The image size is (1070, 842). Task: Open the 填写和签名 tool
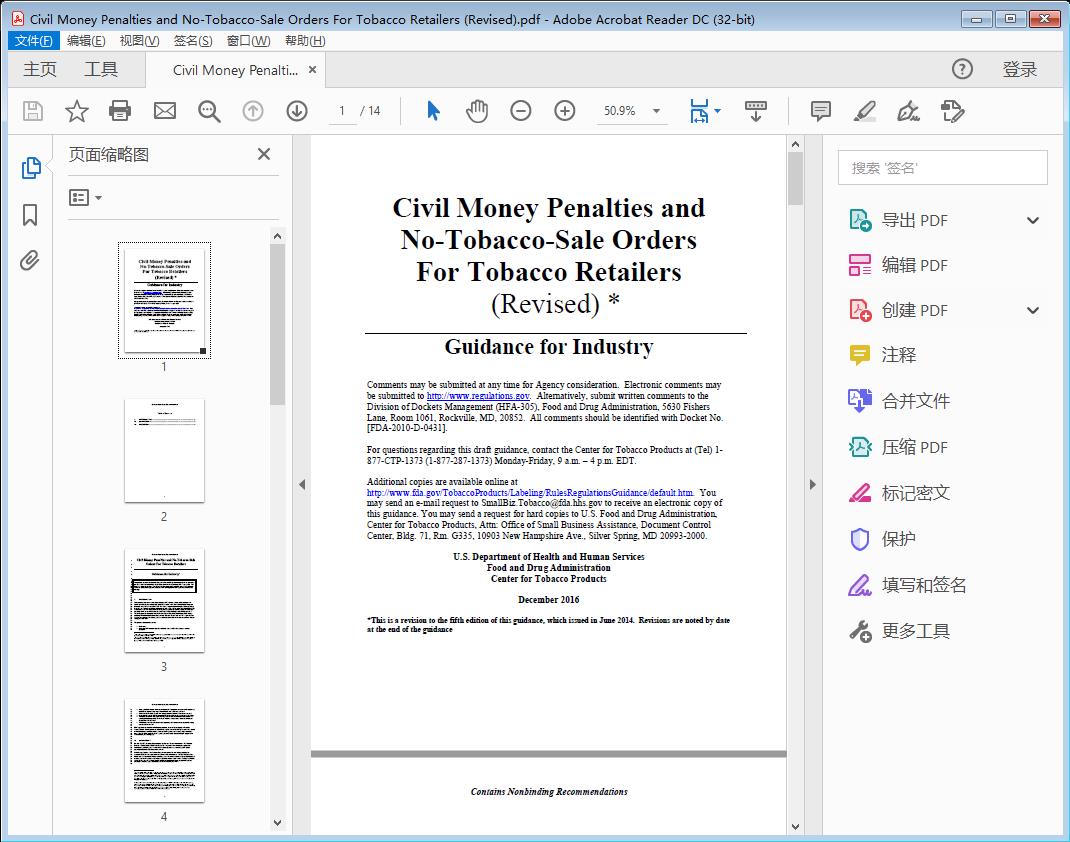pyautogui.click(x=925, y=585)
